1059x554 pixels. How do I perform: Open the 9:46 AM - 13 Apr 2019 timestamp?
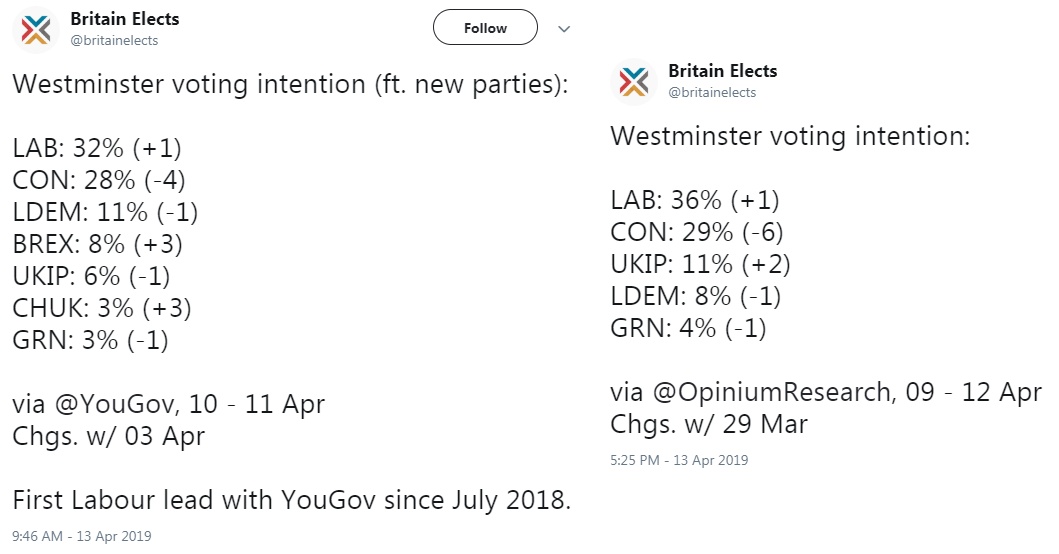82,536
